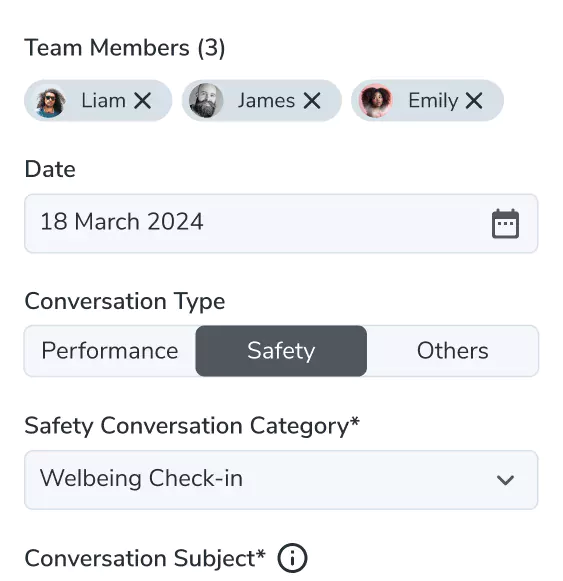Click the Conversation Subject label
The height and width of the screenshot is (581, 563).
[x=145, y=558]
